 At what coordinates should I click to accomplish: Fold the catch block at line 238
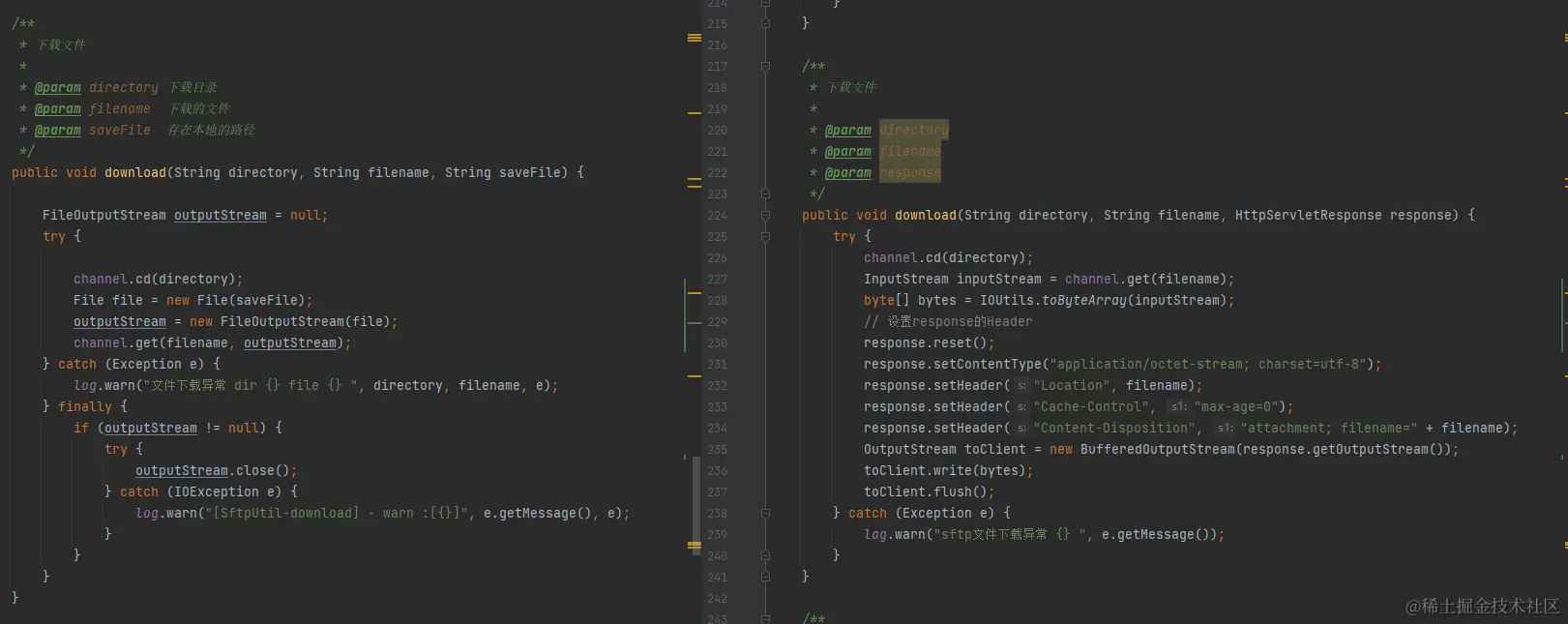pyautogui.click(x=765, y=514)
